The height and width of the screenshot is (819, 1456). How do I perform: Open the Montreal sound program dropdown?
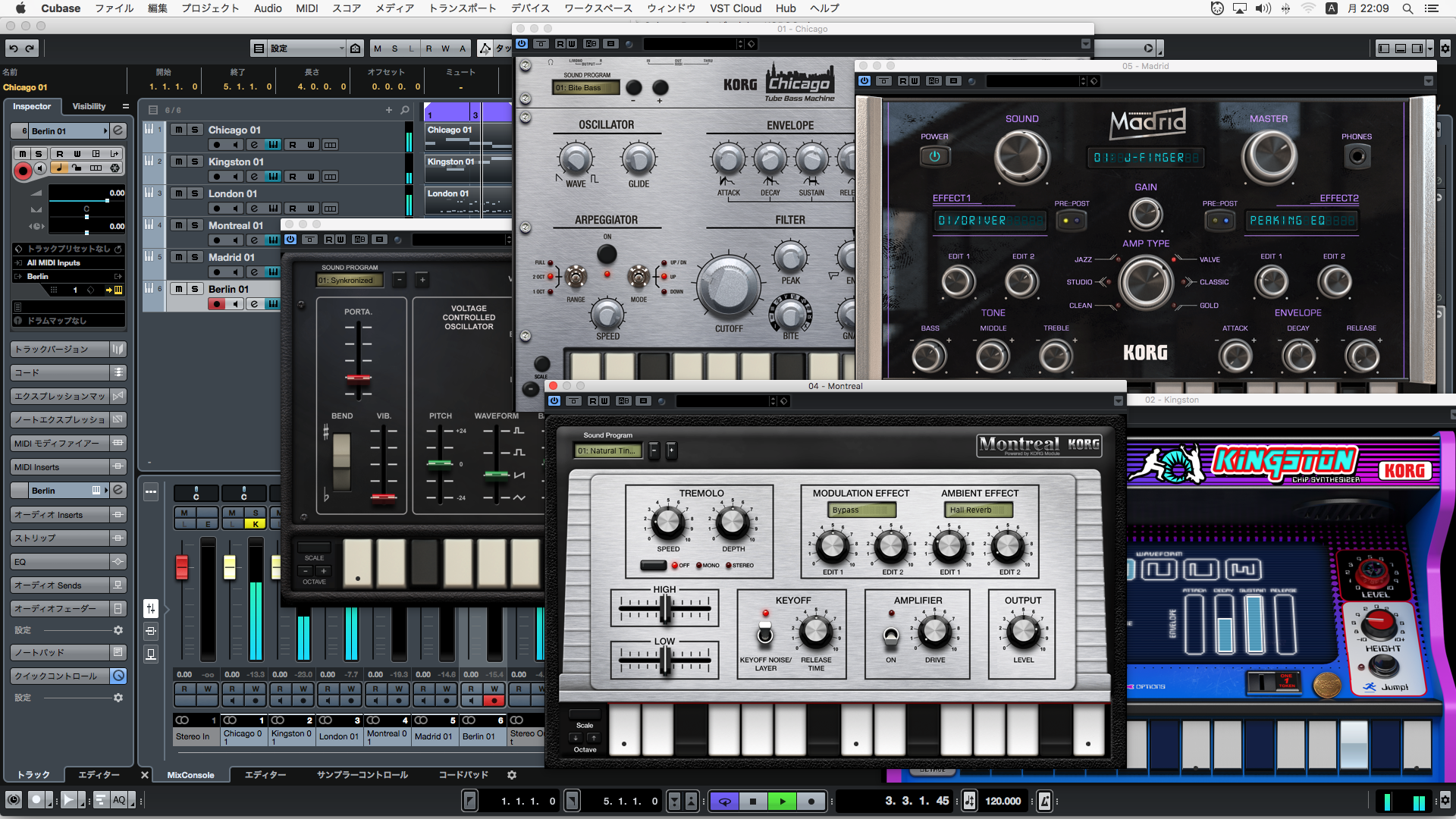pos(608,450)
